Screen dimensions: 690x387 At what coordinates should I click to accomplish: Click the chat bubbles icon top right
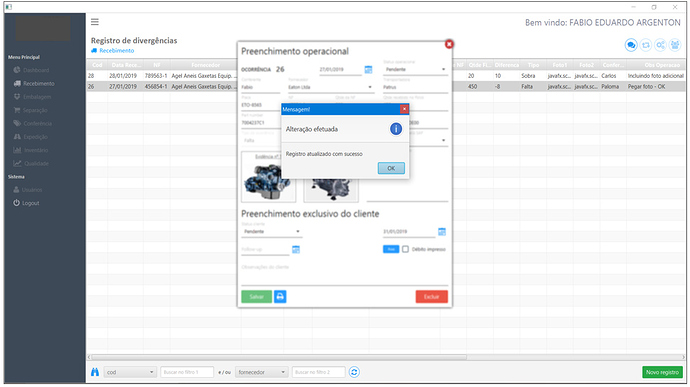pos(631,45)
